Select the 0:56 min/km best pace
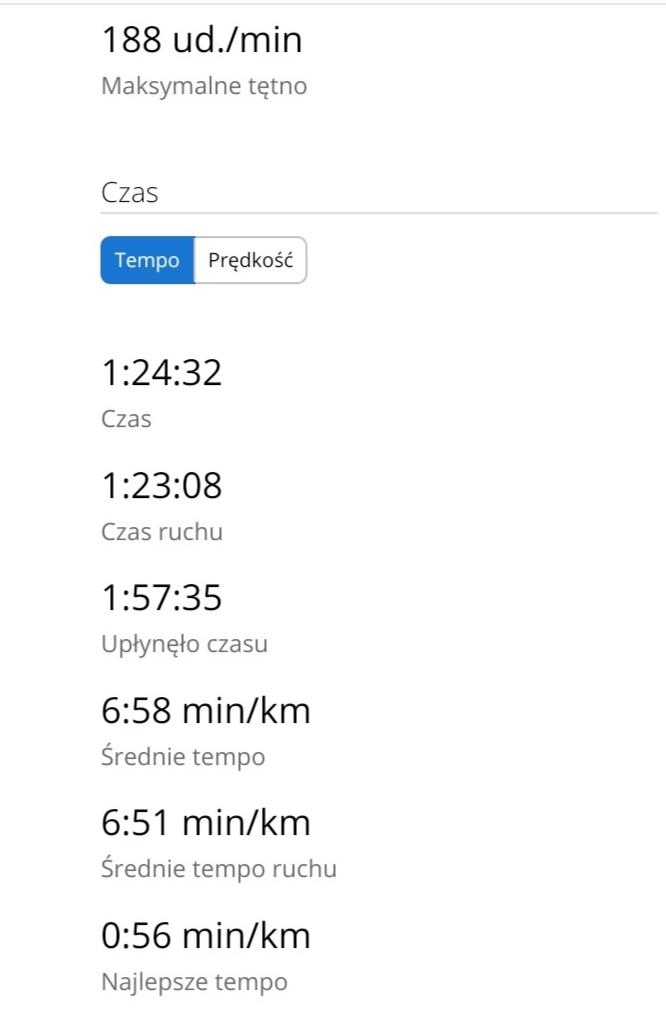Viewport: 666px width, 1031px height. click(x=206, y=936)
